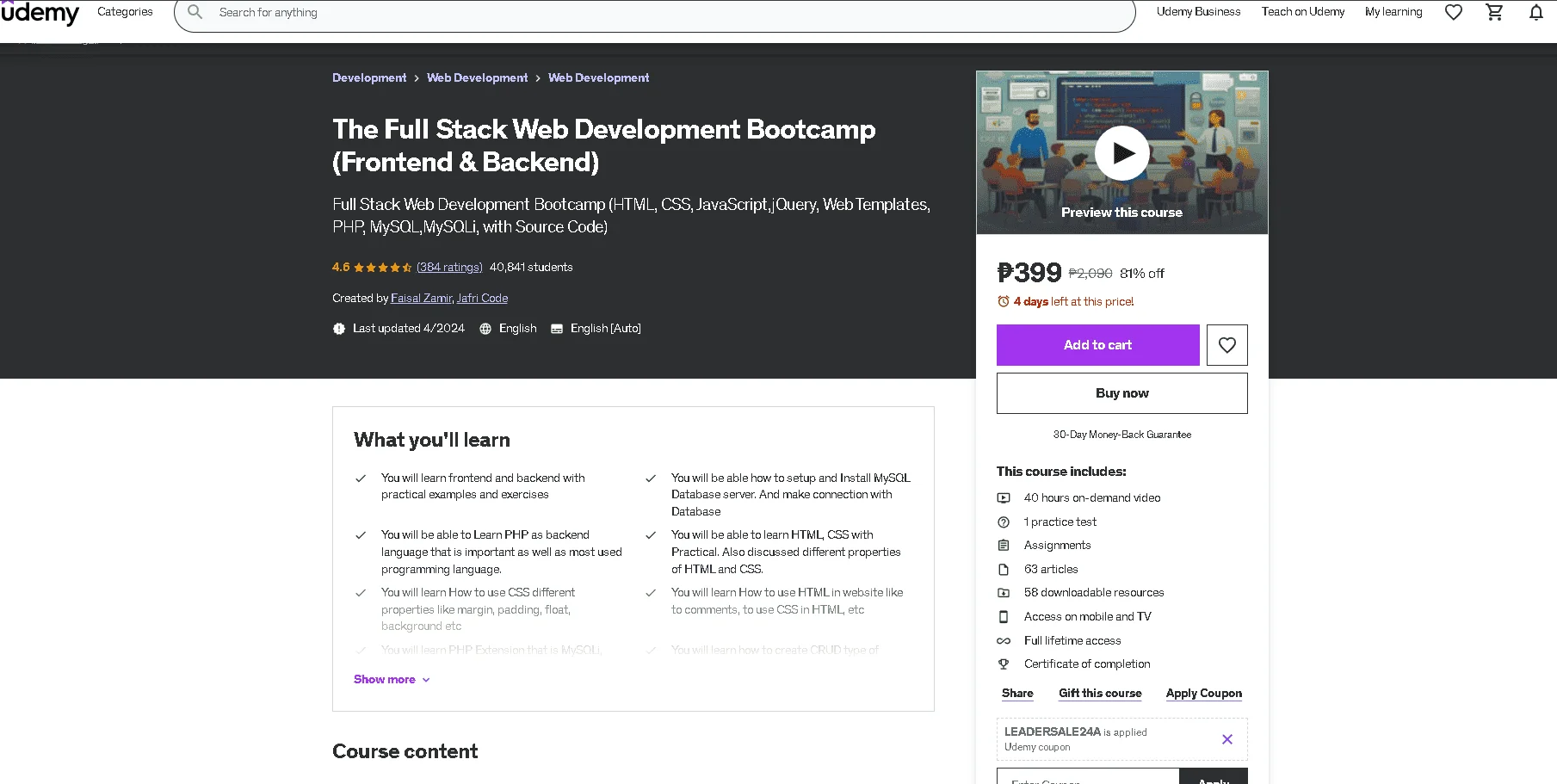Image resolution: width=1557 pixels, height=784 pixels.
Task: Click the alarm clock icon by 4 days
Action: coord(1004,301)
